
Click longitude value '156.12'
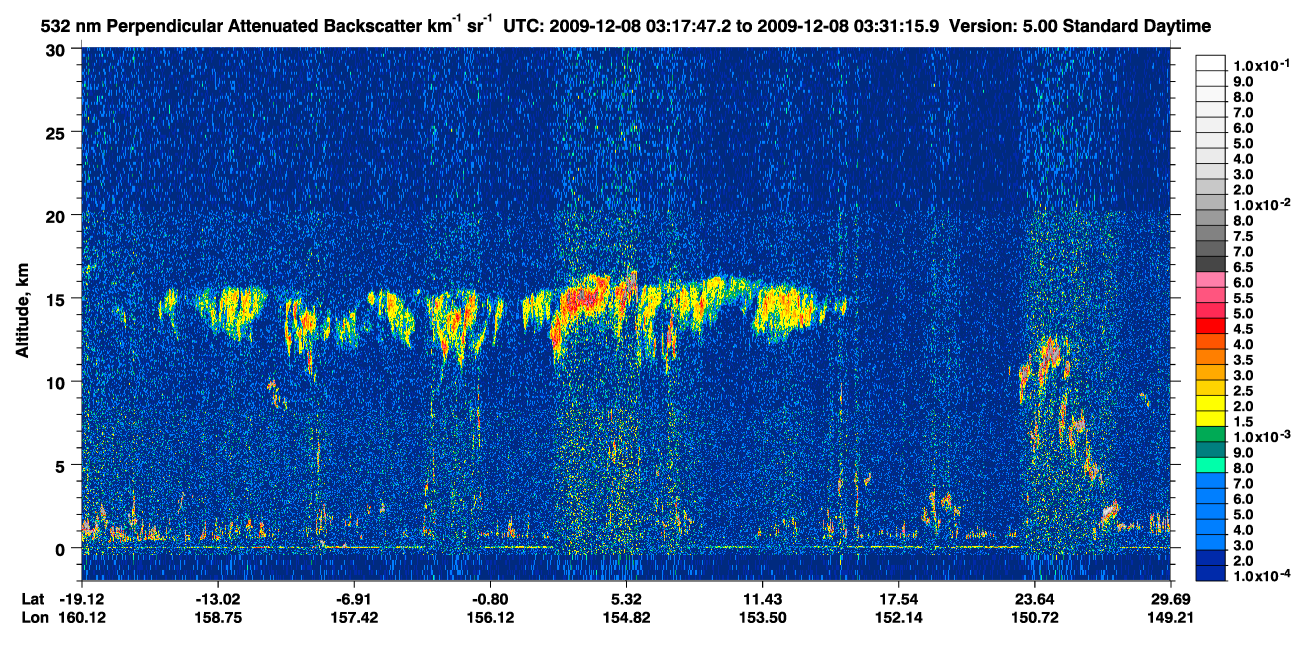coord(490,617)
